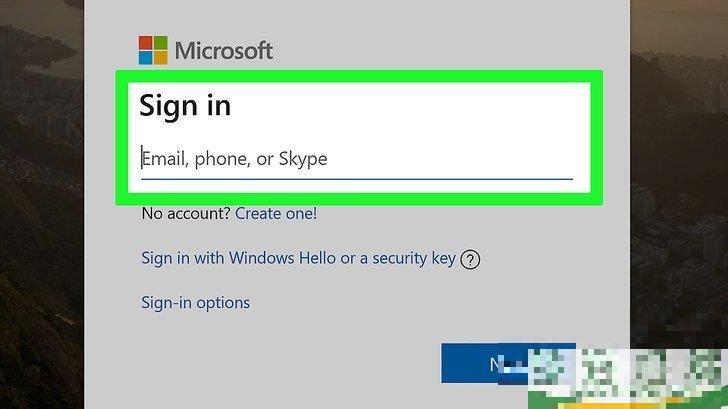Viewport: 728px width, 409px height.
Task: Click the green highlight border around Sign in
Action: pyautogui.click(x=360, y=76)
